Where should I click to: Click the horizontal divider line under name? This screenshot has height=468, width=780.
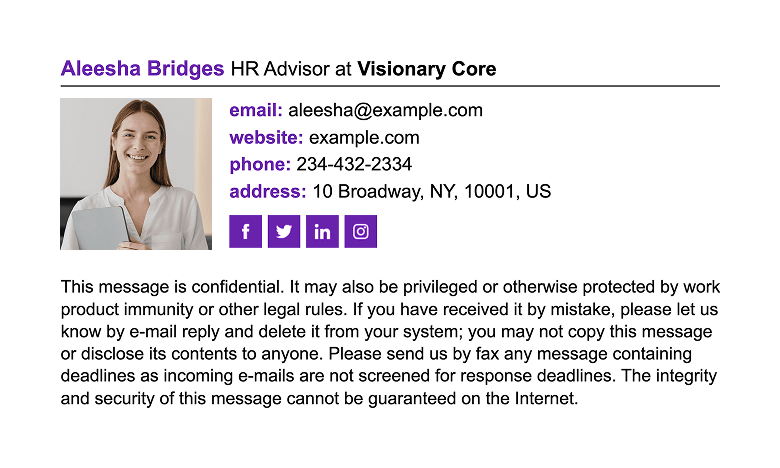click(x=390, y=86)
